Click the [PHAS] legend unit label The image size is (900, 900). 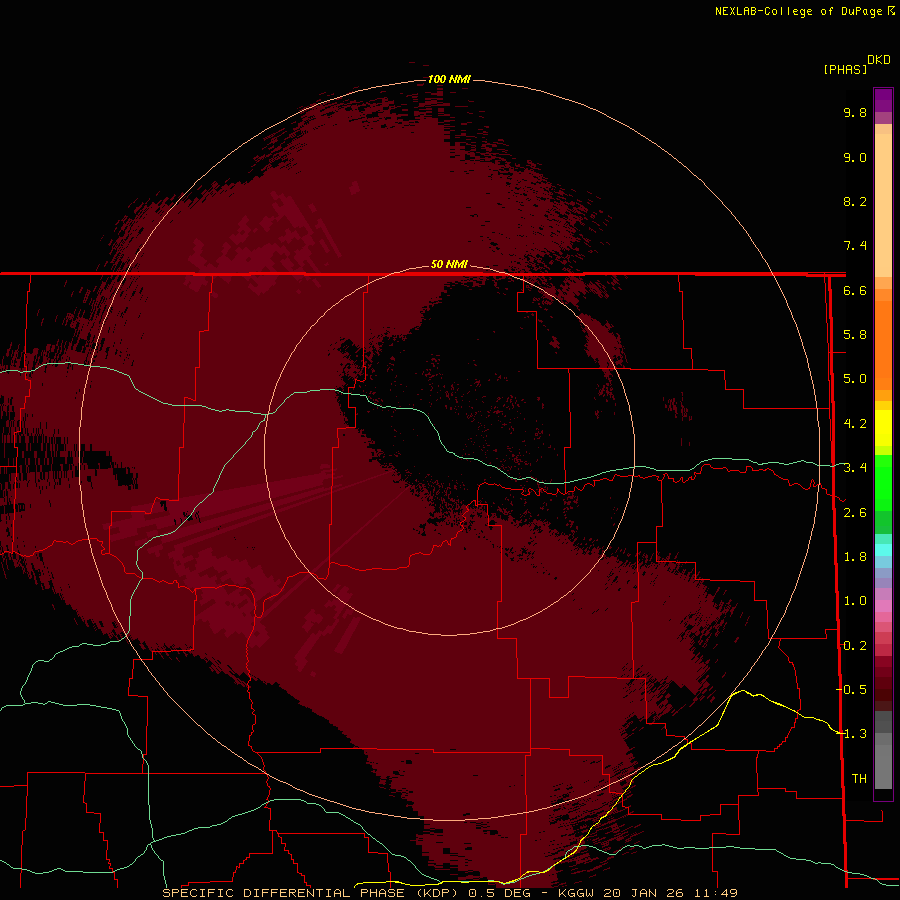tap(845, 69)
